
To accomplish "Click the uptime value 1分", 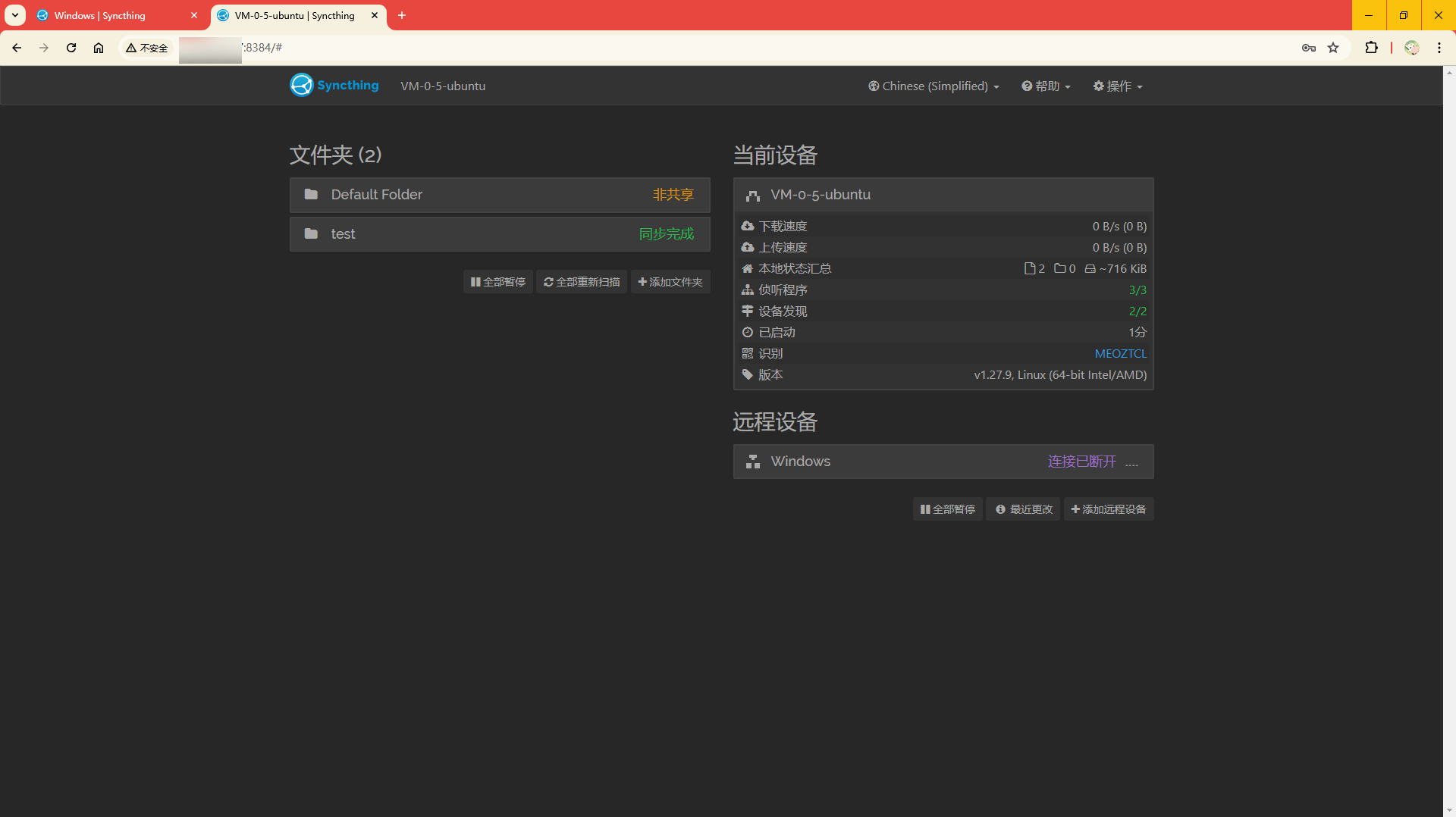I will (1137, 332).
